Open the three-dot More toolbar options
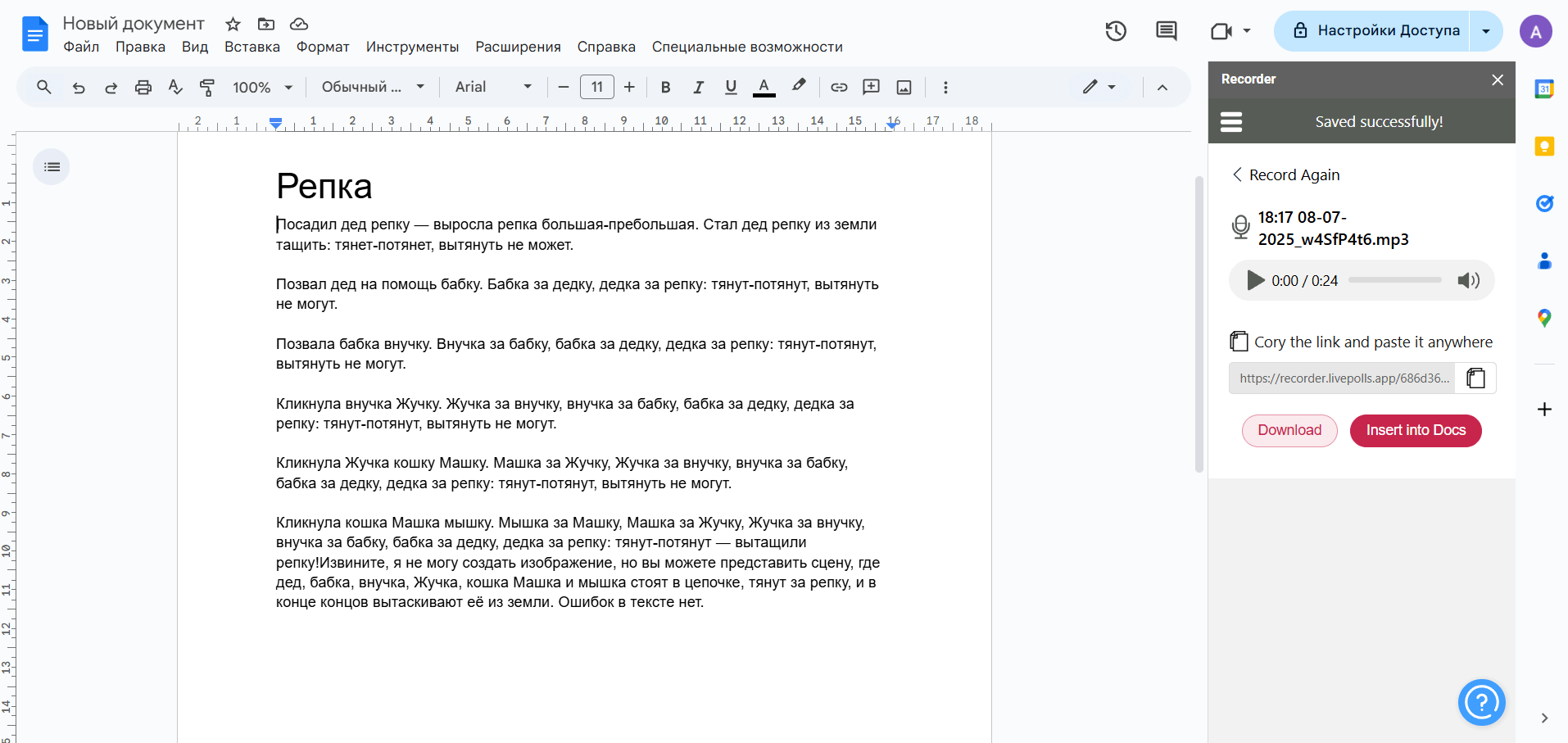The height and width of the screenshot is (743, 1568). [x=945, y=87]
